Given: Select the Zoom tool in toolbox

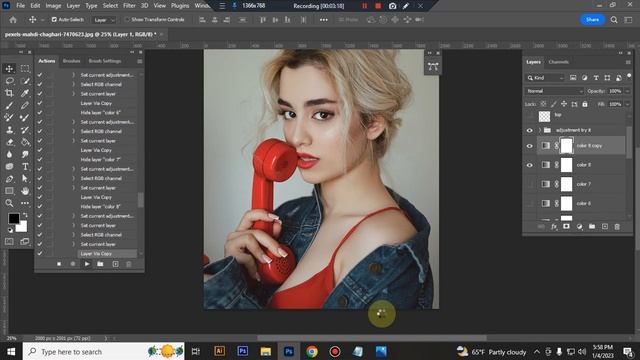Looking at the screenshot, I should point(9,203).
